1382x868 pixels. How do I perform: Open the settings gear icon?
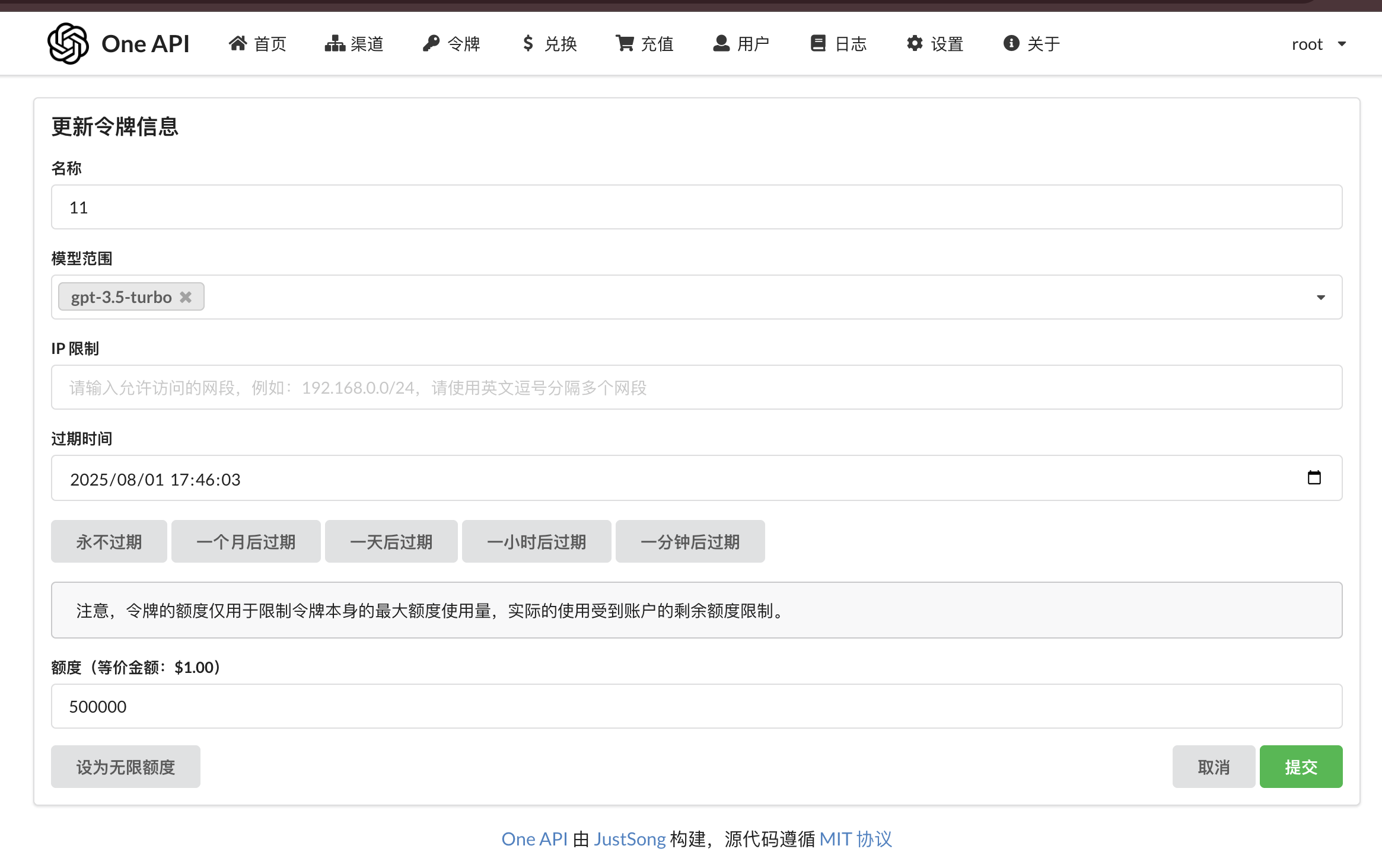click(x=915, y=43)
